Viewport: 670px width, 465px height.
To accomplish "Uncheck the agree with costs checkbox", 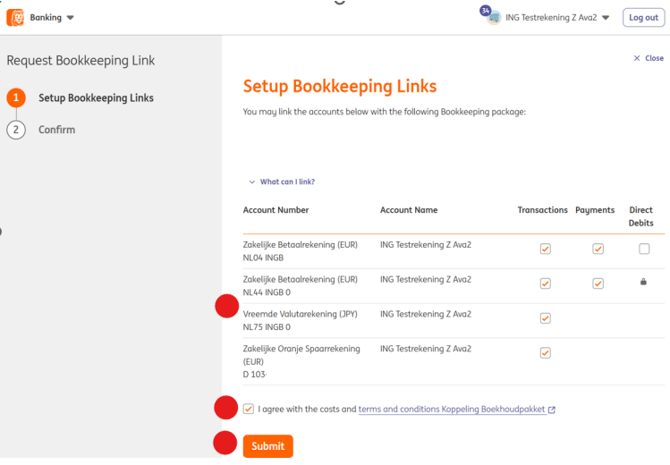I will point(248,409).
